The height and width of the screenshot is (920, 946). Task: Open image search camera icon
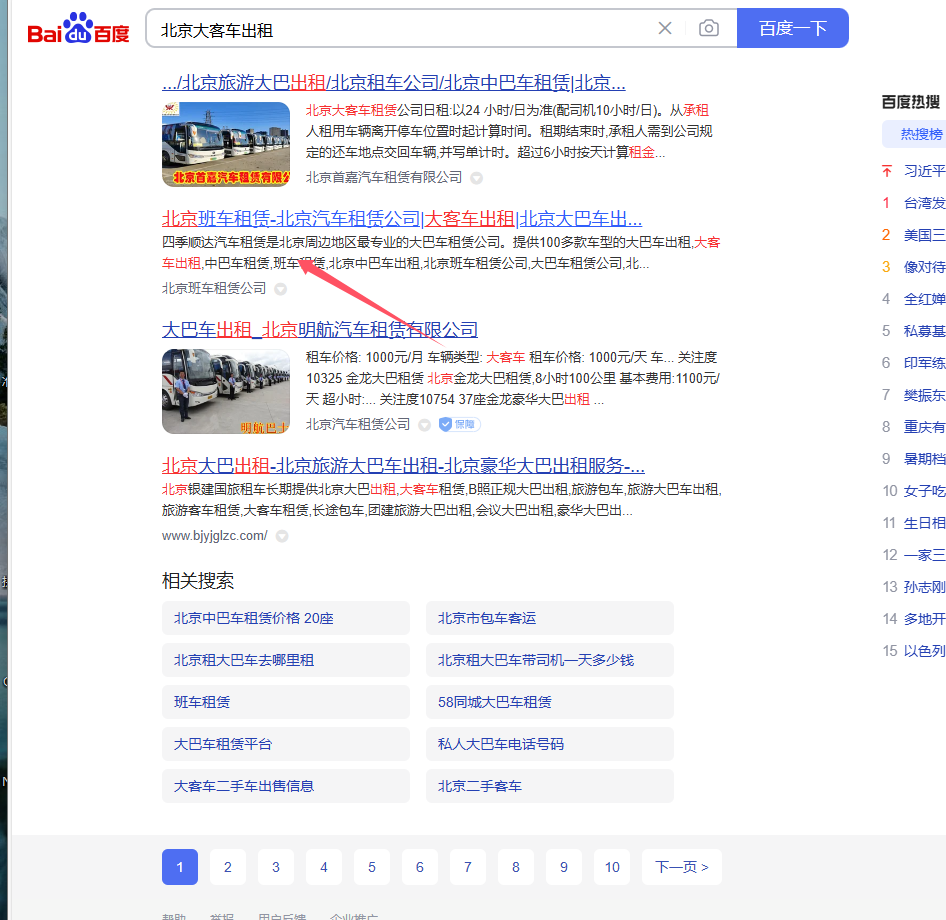click(x=709, y=28)
